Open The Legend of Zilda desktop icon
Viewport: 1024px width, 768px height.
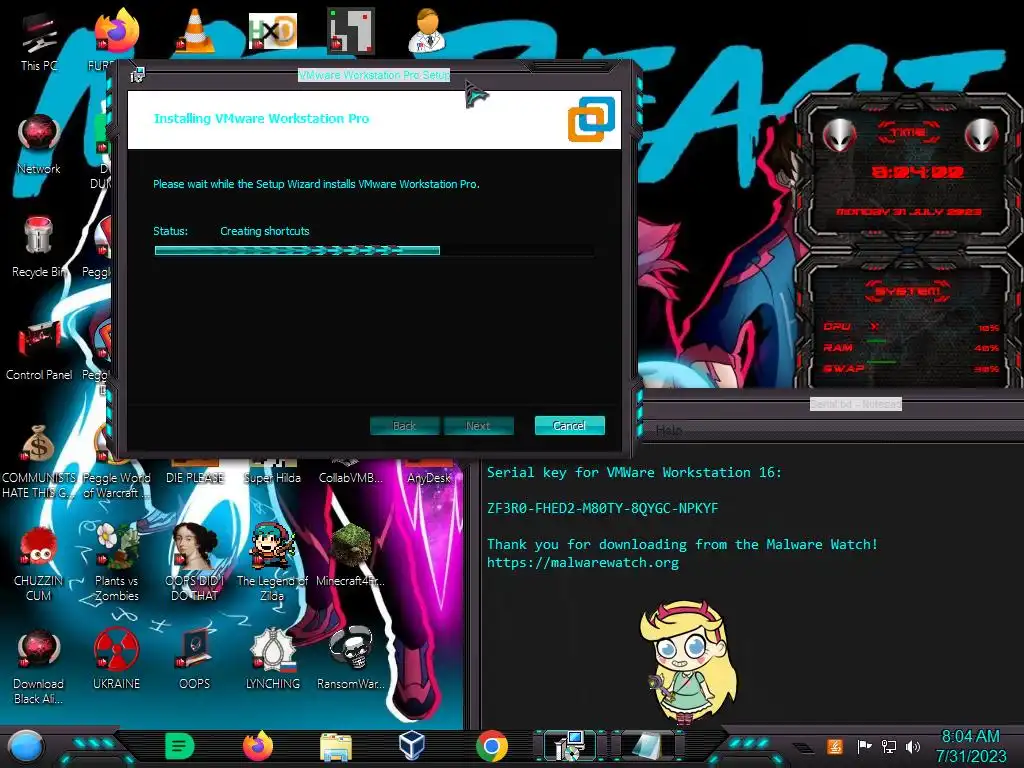272,563
